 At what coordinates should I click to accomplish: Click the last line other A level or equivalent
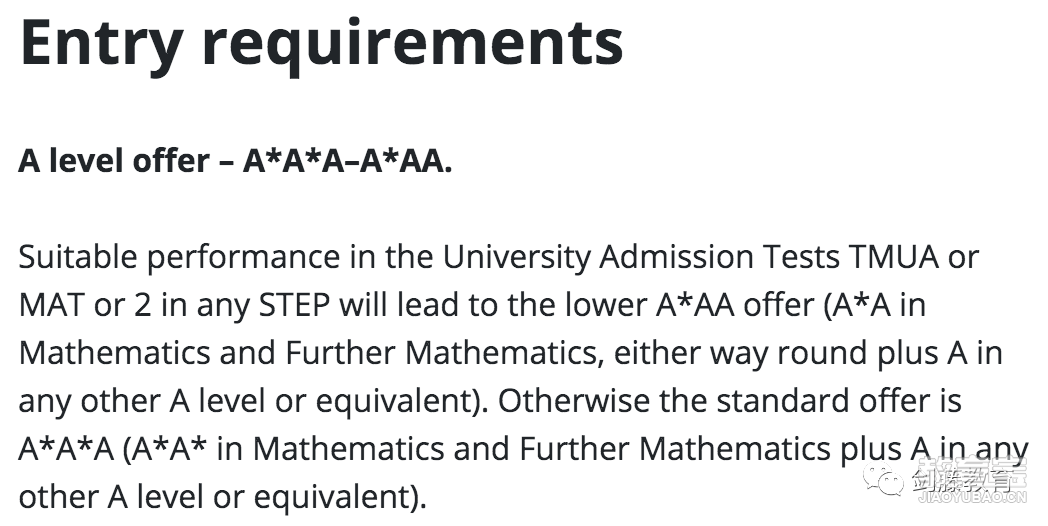coord(223,498)
